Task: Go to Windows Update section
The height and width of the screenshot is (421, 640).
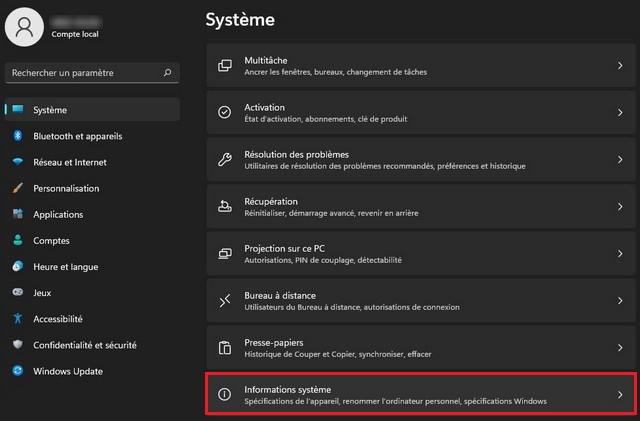Action: [92, 371]
